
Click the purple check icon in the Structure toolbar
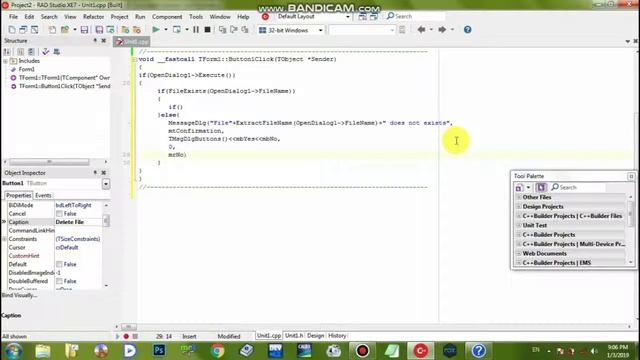tap(45, 52)
